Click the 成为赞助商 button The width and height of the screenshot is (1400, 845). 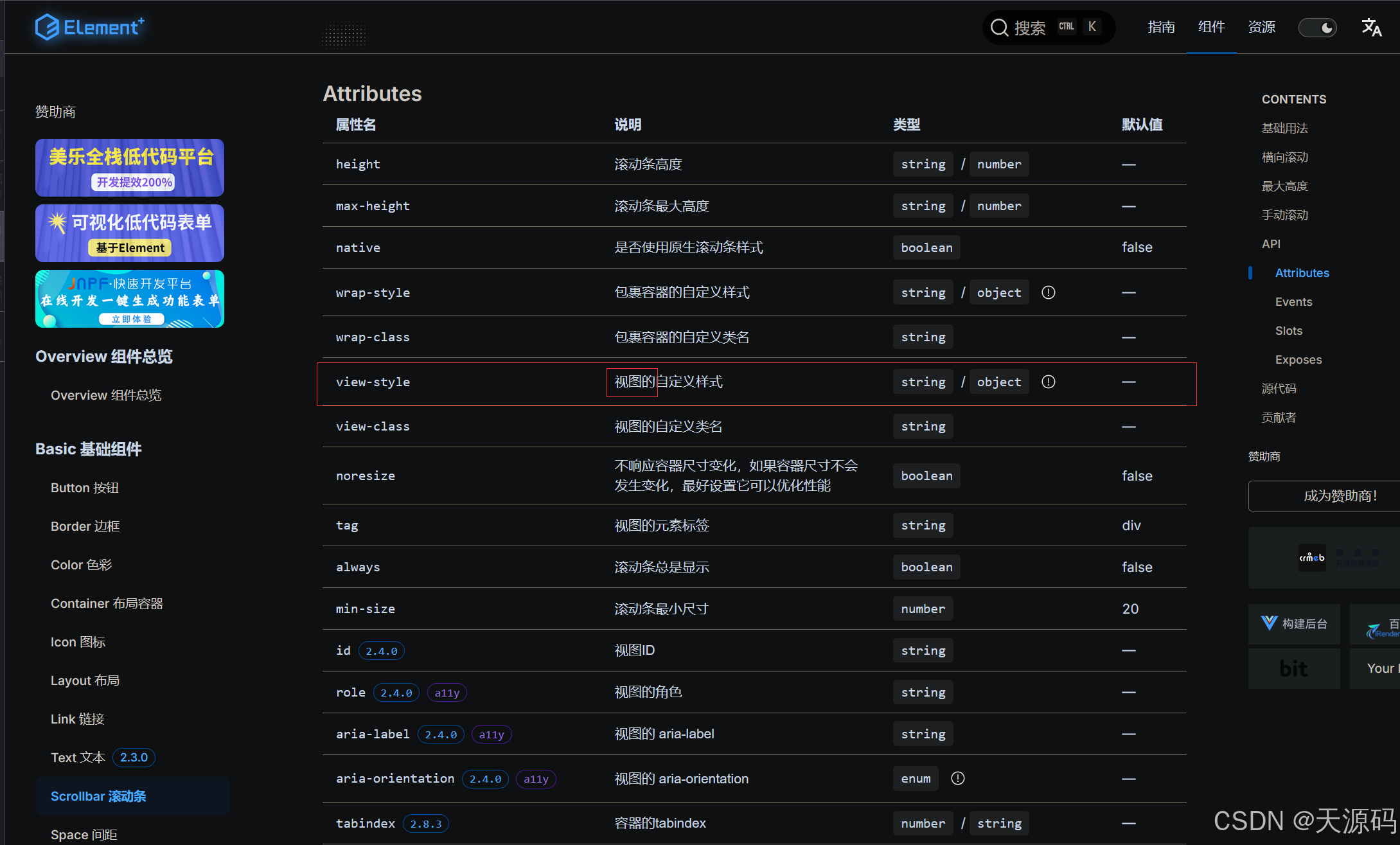click(x=1324, y=495)
